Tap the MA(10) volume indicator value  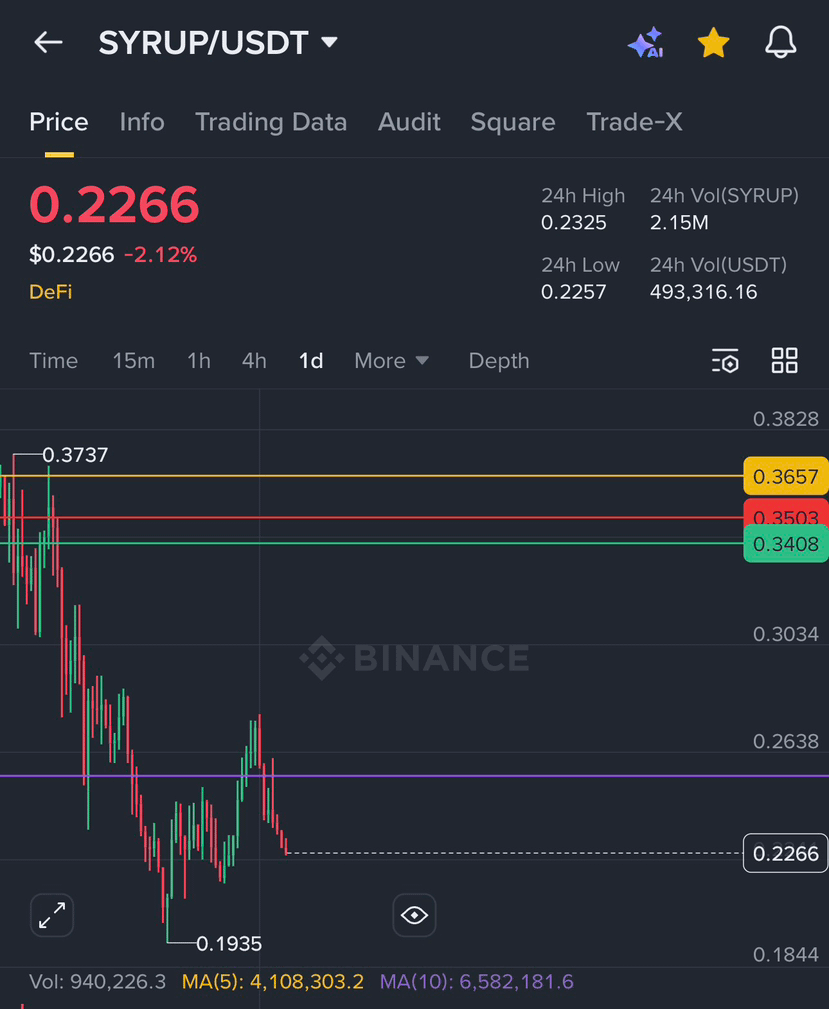click(476, 982)
